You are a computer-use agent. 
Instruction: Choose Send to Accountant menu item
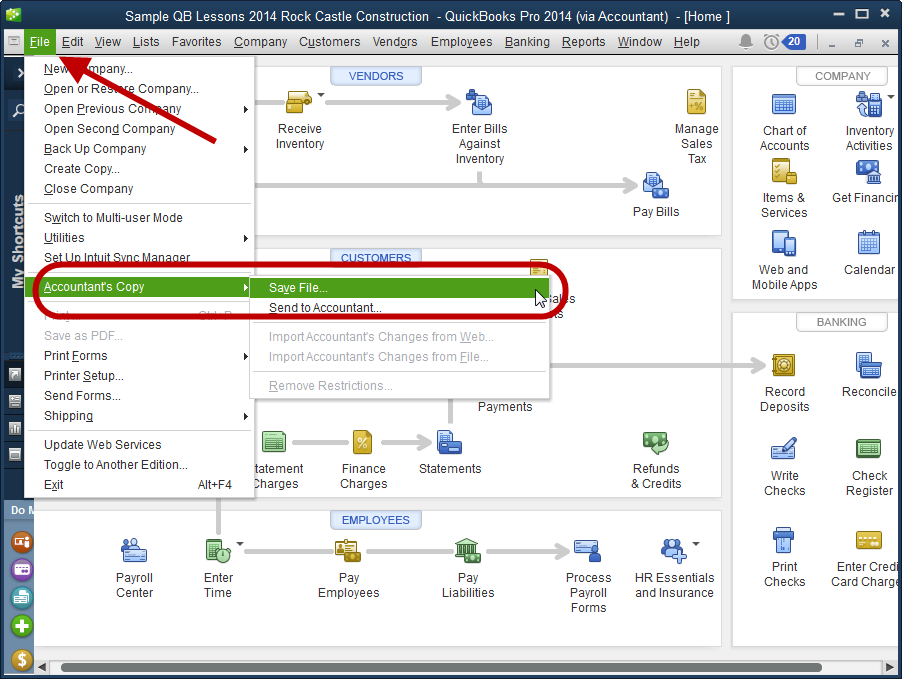click(x=399, y=308)
